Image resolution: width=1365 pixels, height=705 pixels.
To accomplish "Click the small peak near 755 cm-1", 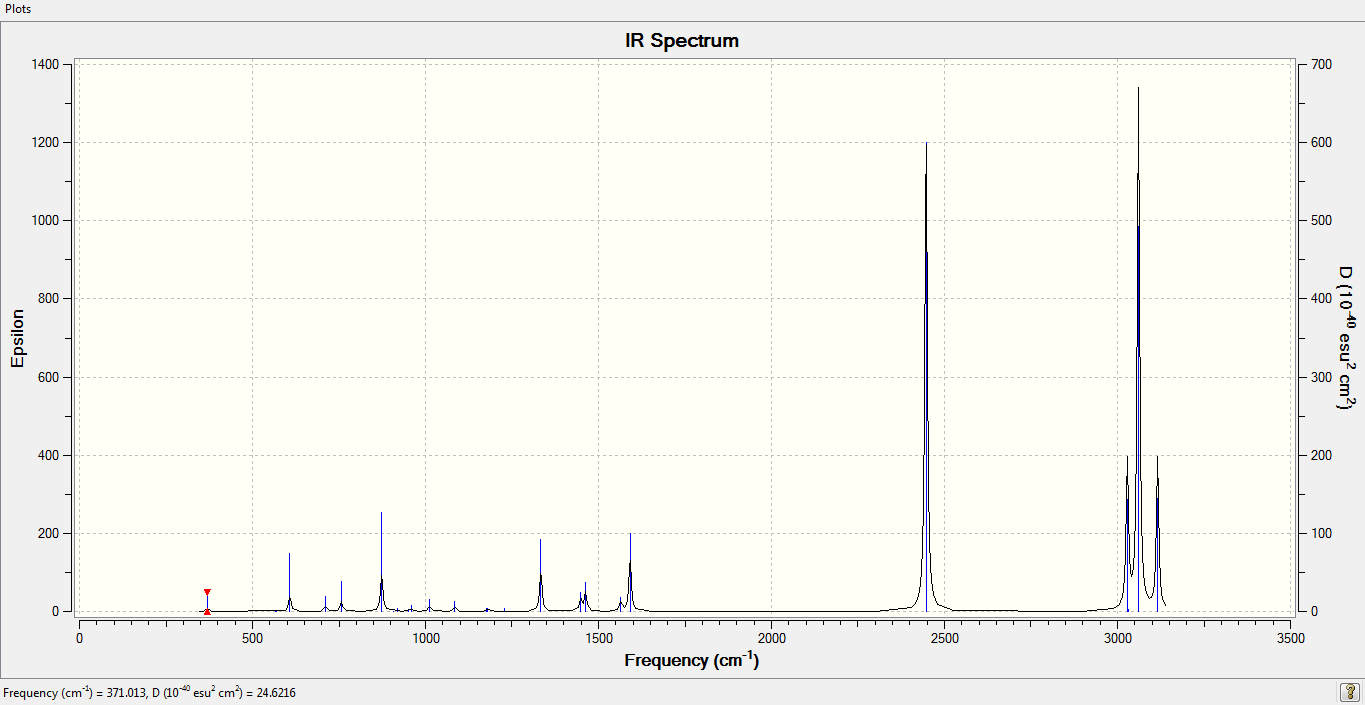I will point(341,596).
